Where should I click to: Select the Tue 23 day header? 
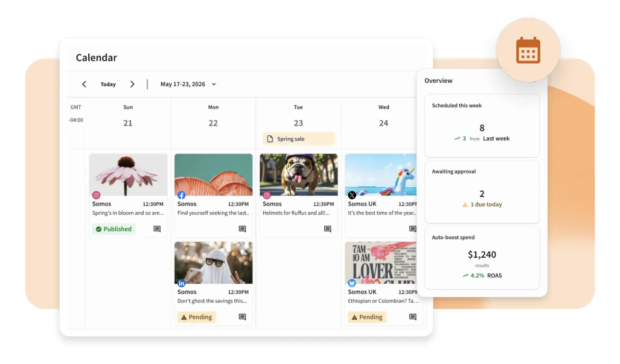(x=298, y=116)
